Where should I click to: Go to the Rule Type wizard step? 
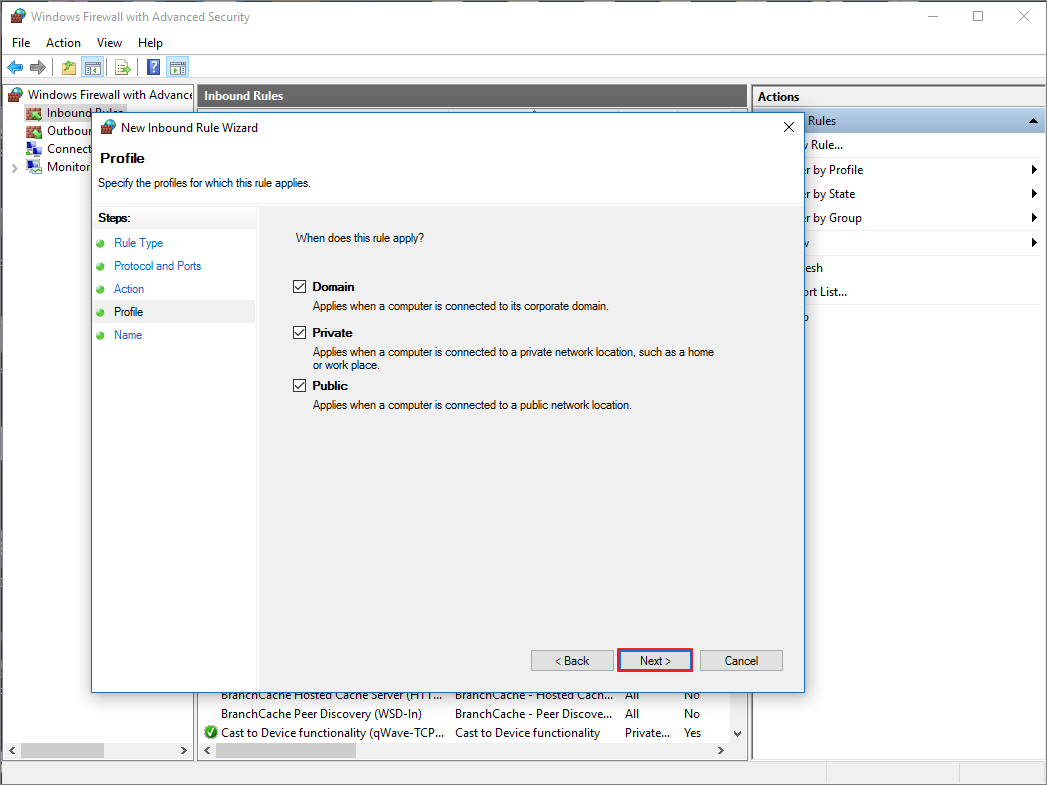pos(138,243)
